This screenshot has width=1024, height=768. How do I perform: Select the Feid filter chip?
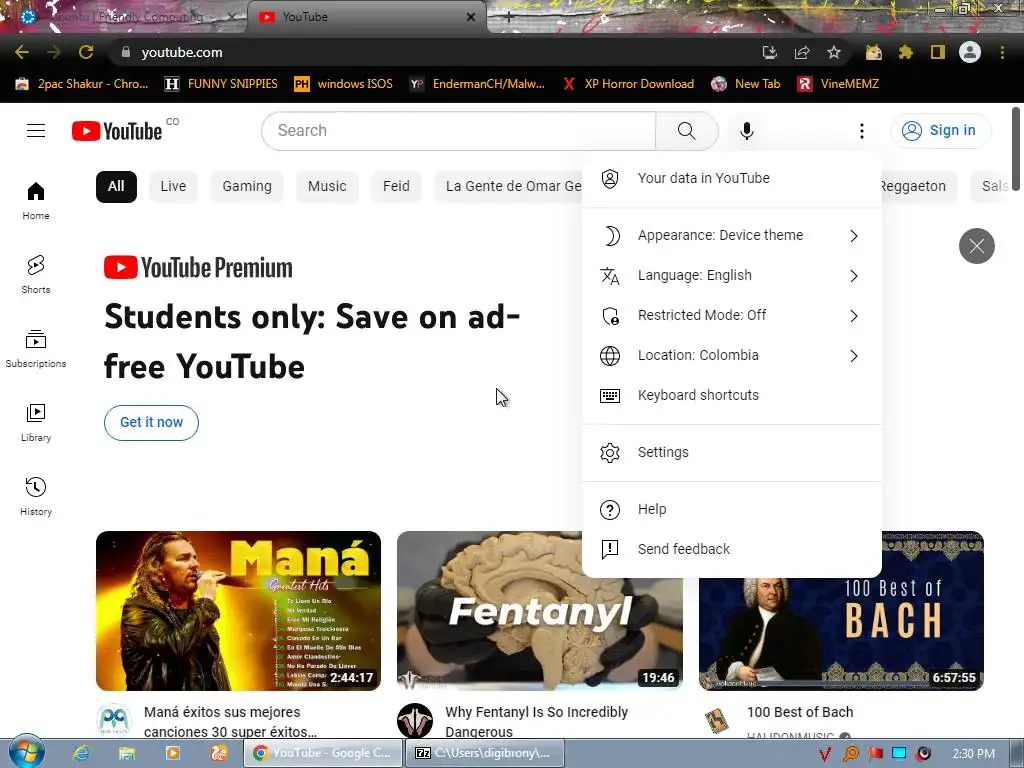(x=396, y=187)
